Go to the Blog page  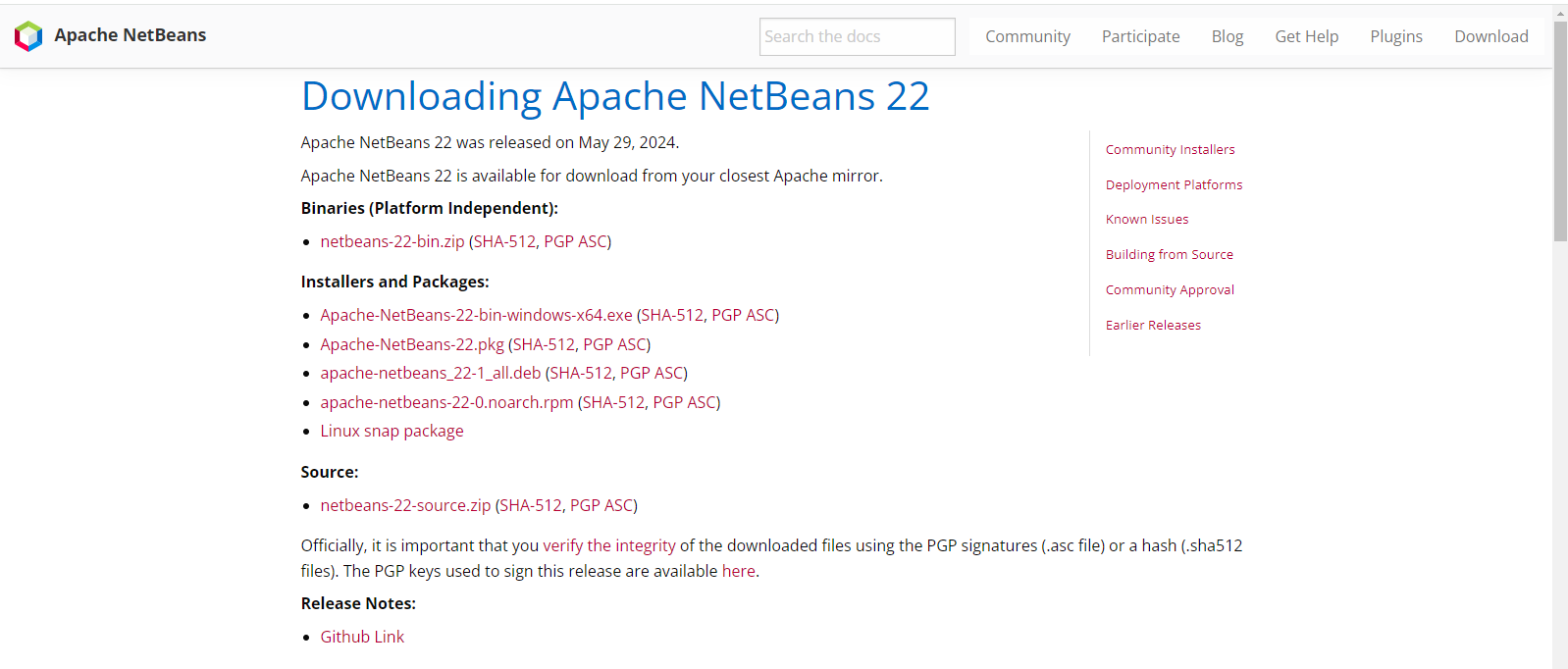coord(1227,36)
